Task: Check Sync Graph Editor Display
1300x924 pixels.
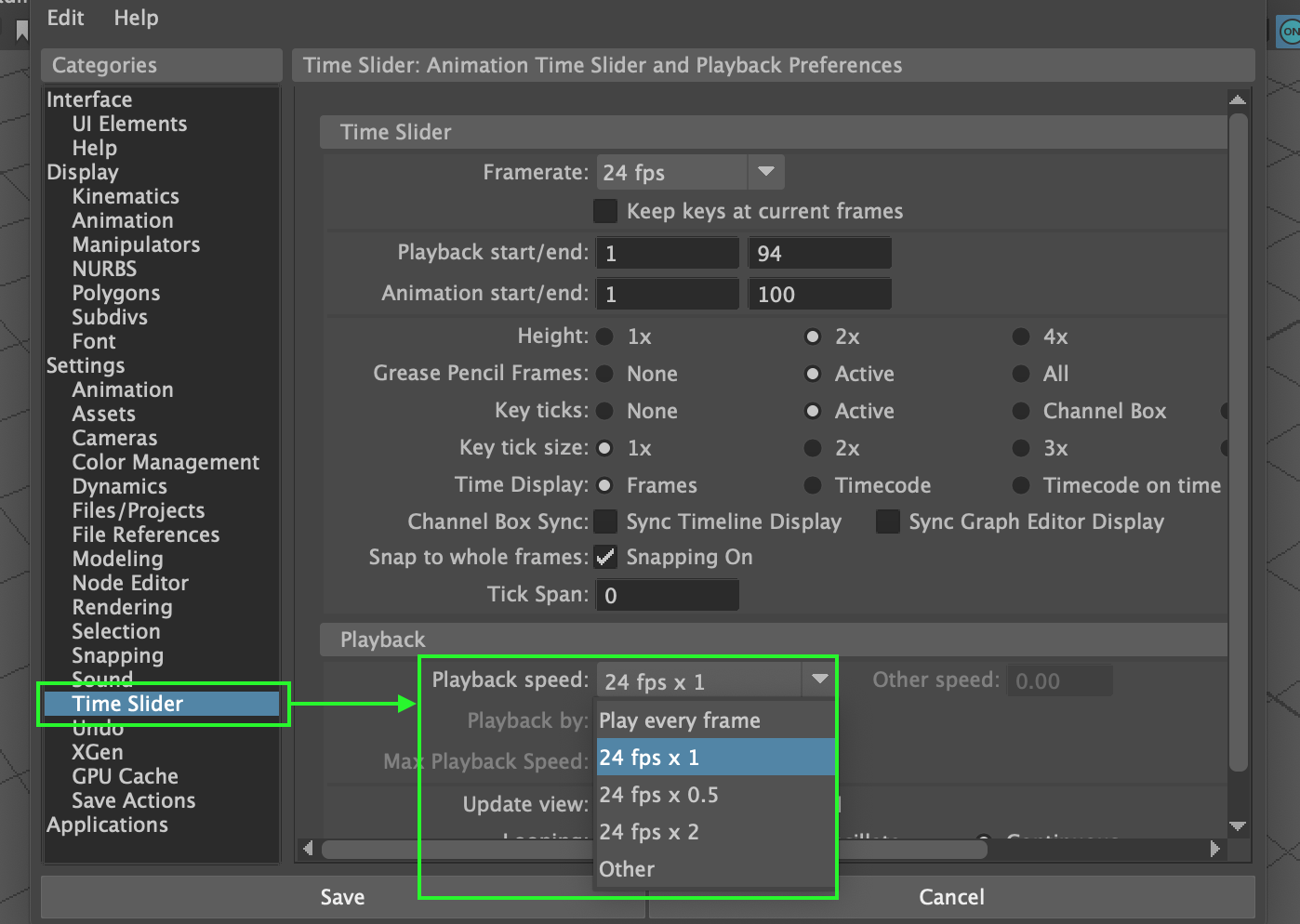Action: [x=888, y=521]
